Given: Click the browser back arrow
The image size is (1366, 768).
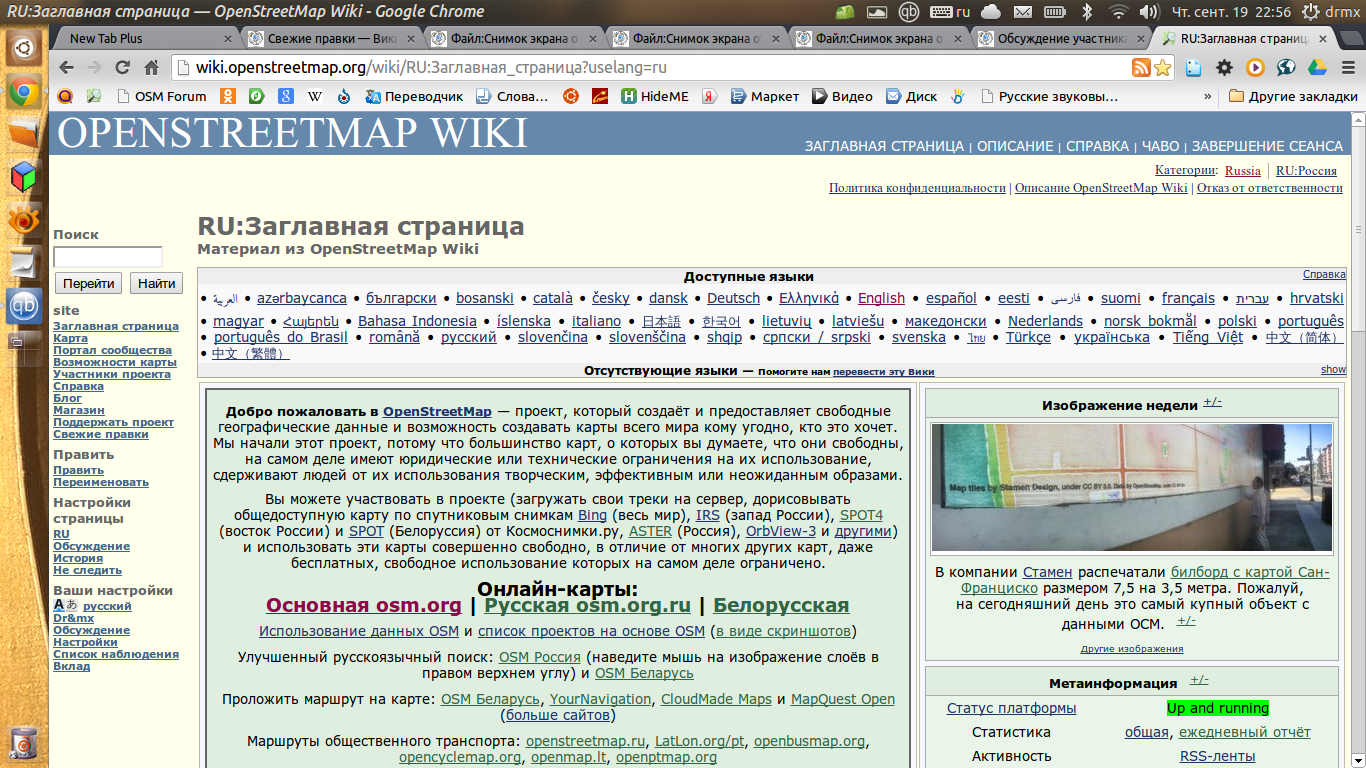Looking at the screenshot, I should (x=66, y=68).
